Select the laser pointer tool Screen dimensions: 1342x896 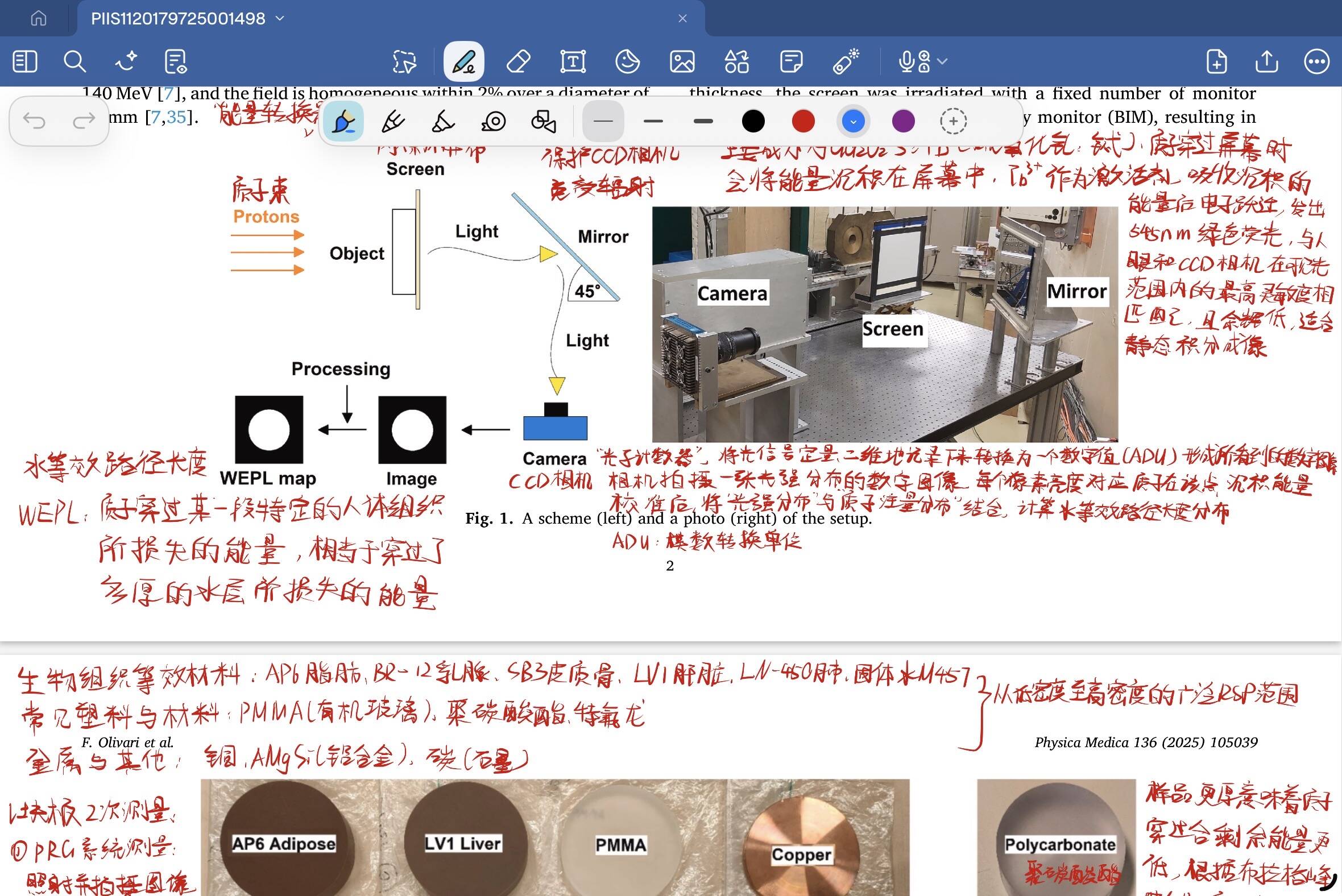(x=846, y=62)
